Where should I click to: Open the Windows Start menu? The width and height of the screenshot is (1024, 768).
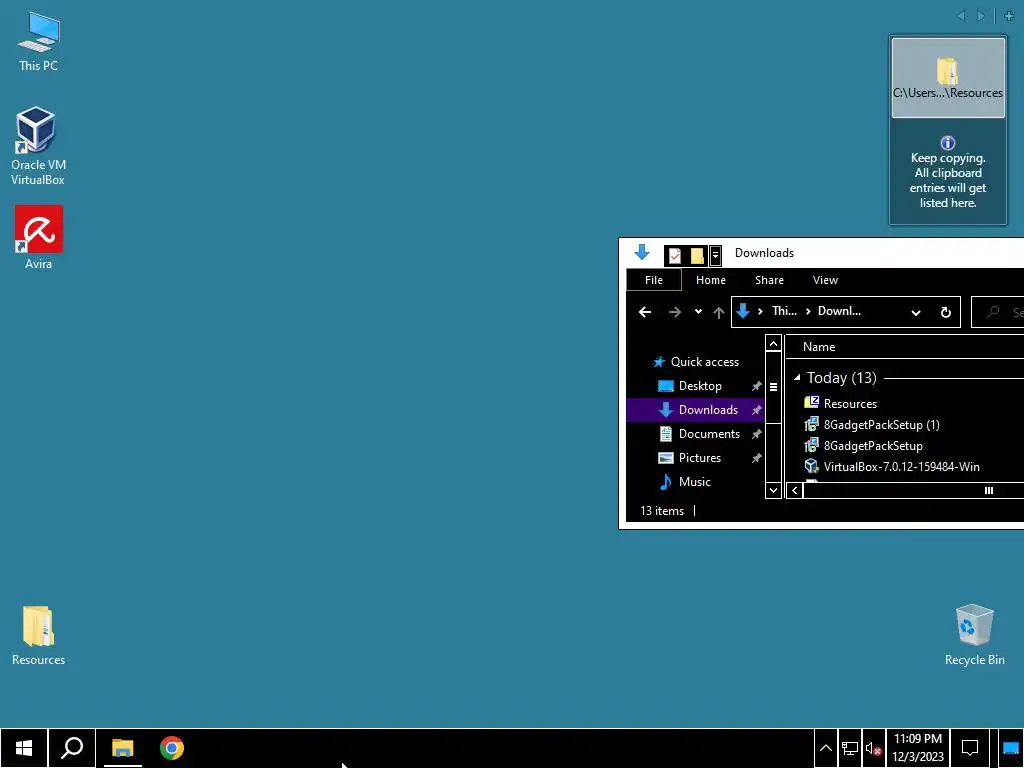pyautogui.click(x=24, y=748)
